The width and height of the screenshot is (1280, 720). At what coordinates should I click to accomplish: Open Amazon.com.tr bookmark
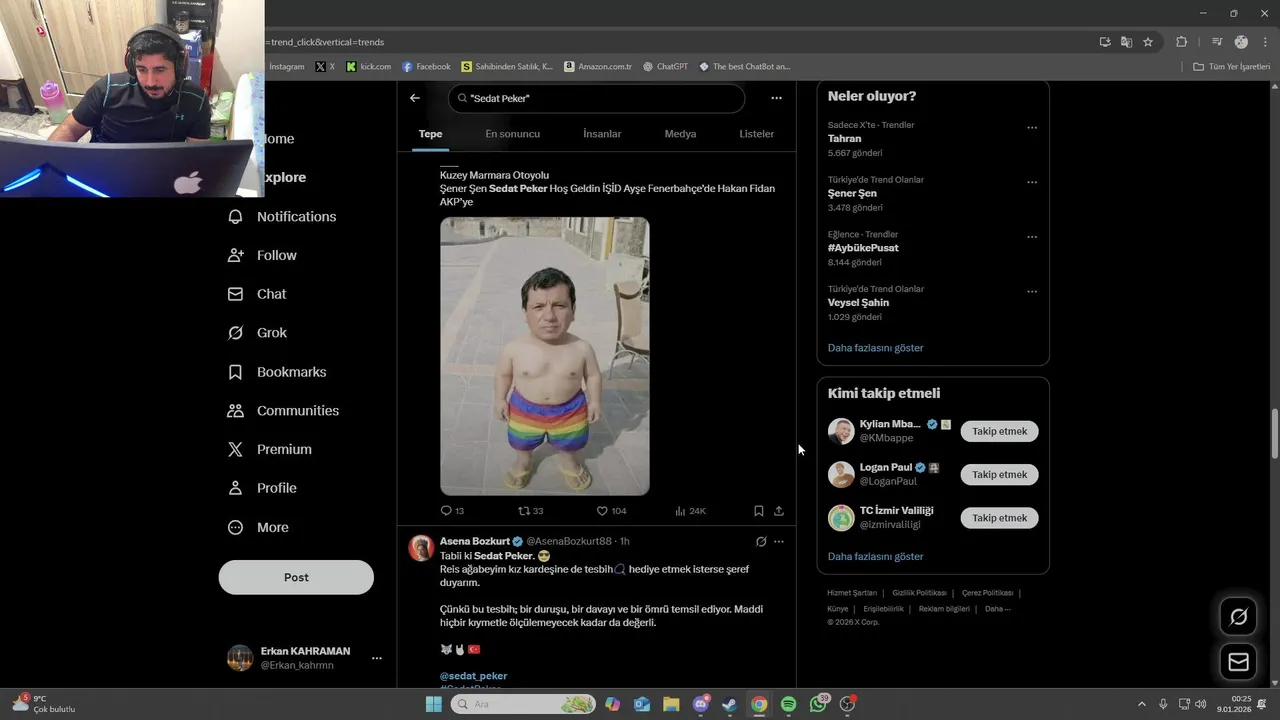point(597,67)
